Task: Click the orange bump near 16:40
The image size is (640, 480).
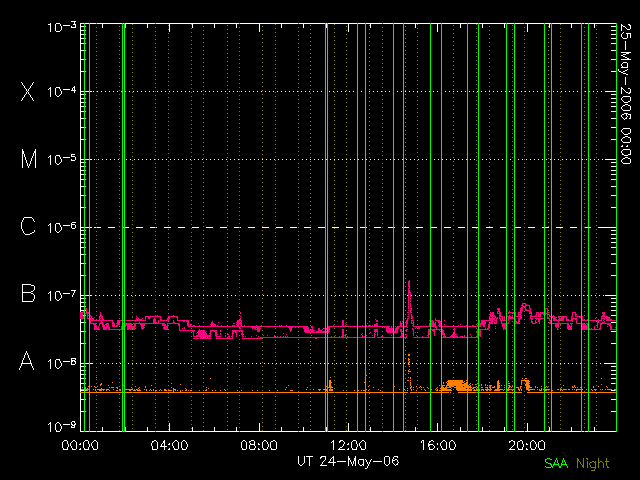Action: pos(456,385)
